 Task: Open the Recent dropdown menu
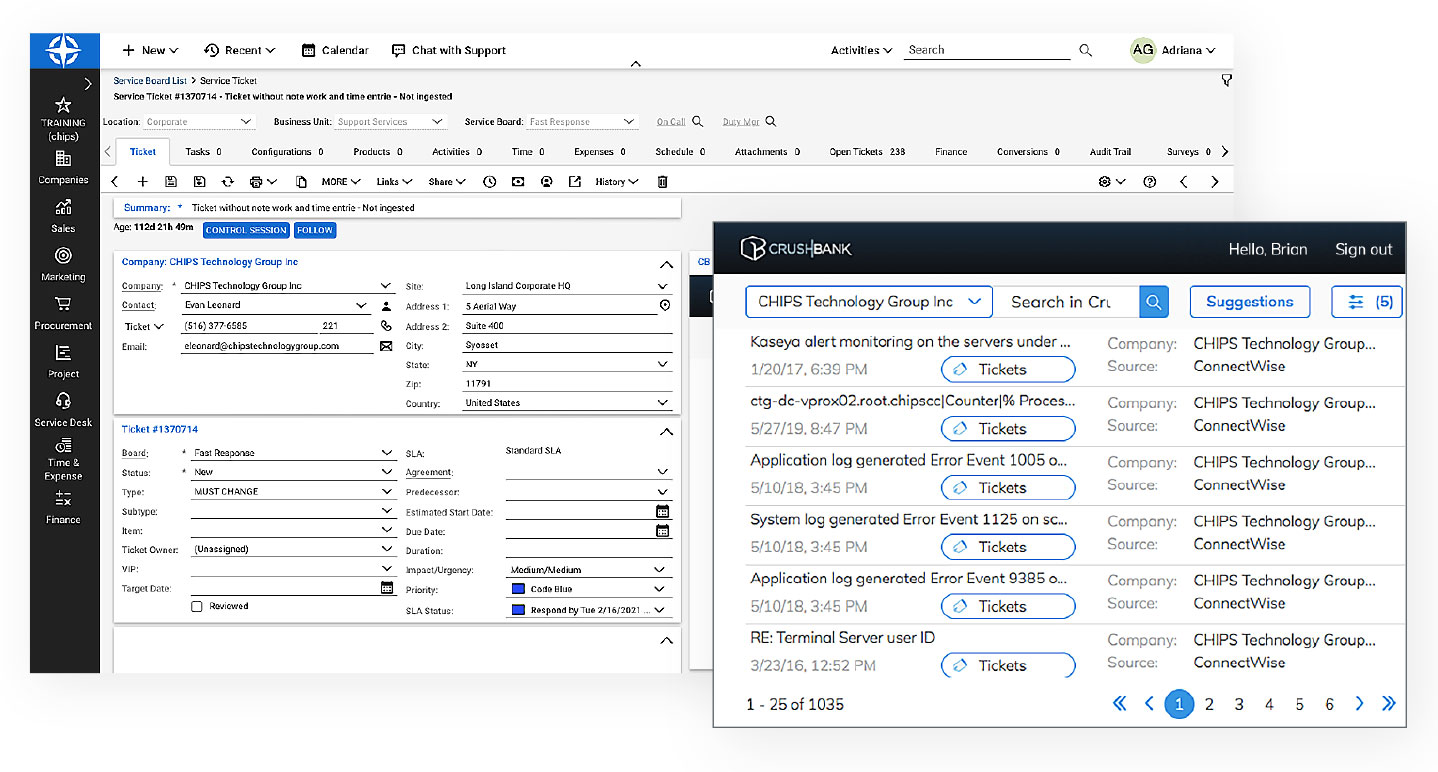click(x=239, y=50)
